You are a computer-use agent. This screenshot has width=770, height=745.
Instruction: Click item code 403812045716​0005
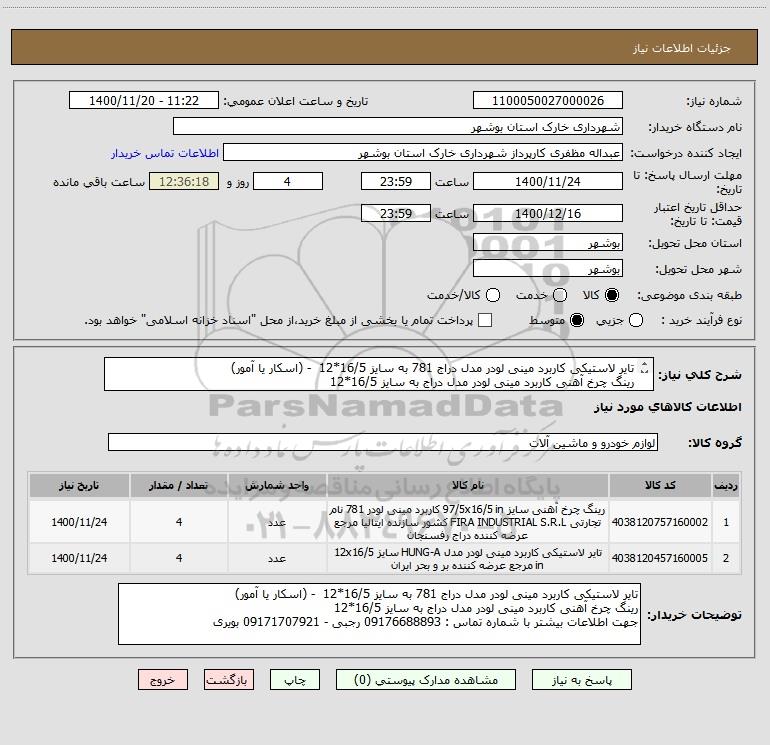coord(660,558)
